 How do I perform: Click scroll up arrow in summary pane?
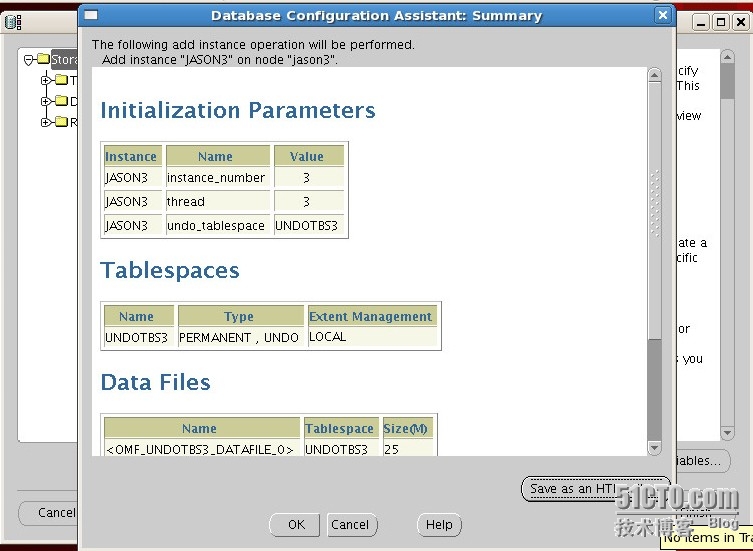tap(654, 75)
